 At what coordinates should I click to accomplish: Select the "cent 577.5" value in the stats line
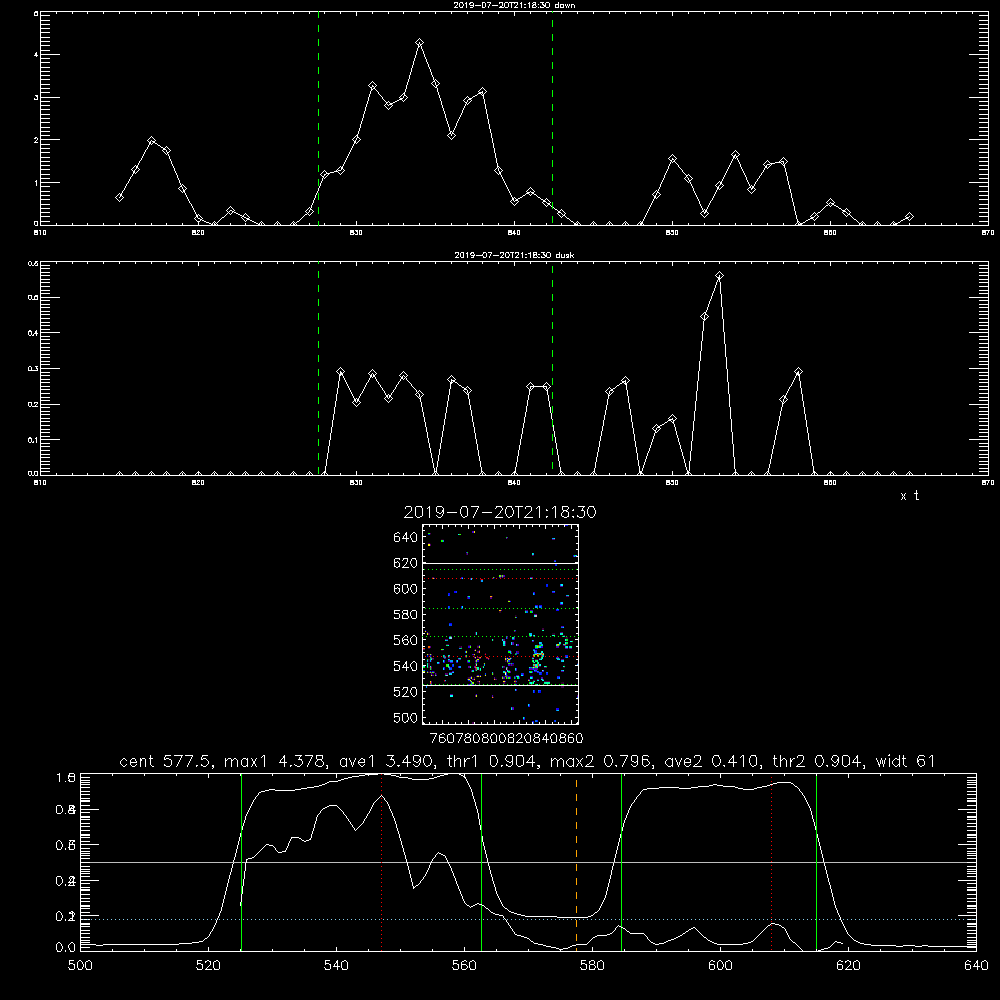[x=168, y=761]
